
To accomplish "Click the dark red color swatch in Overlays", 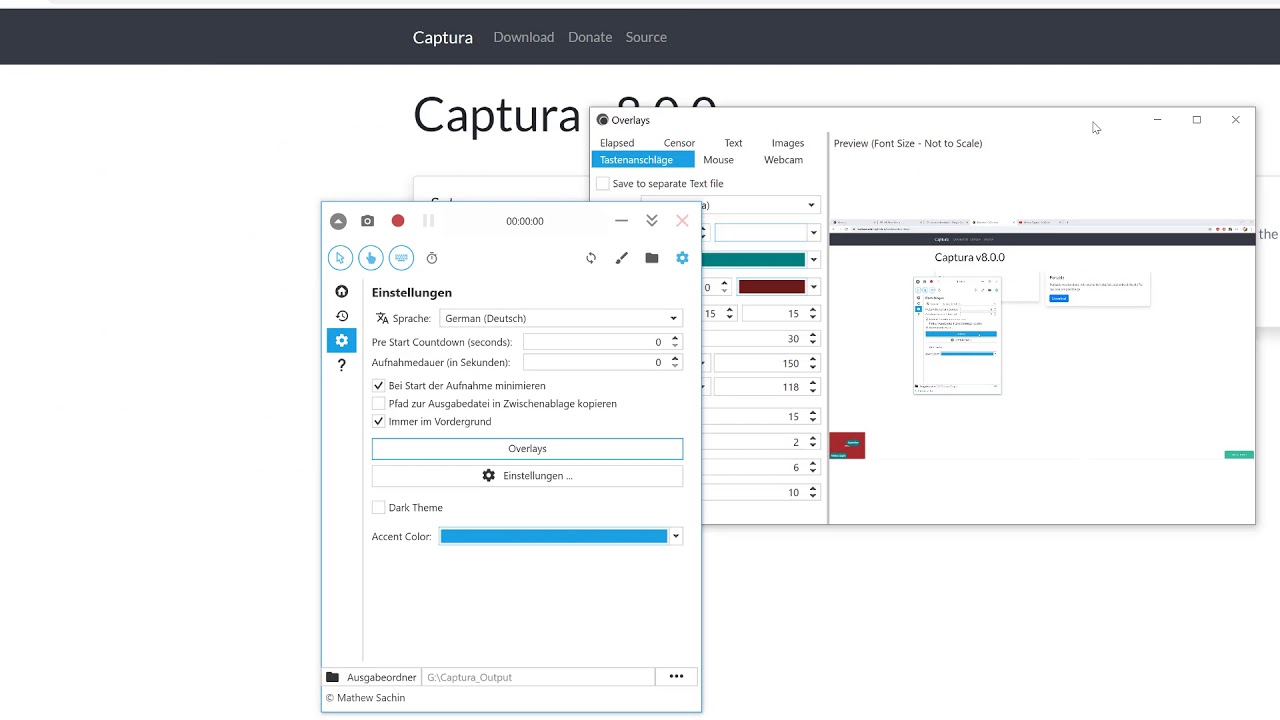I will [x=771, y=287].
